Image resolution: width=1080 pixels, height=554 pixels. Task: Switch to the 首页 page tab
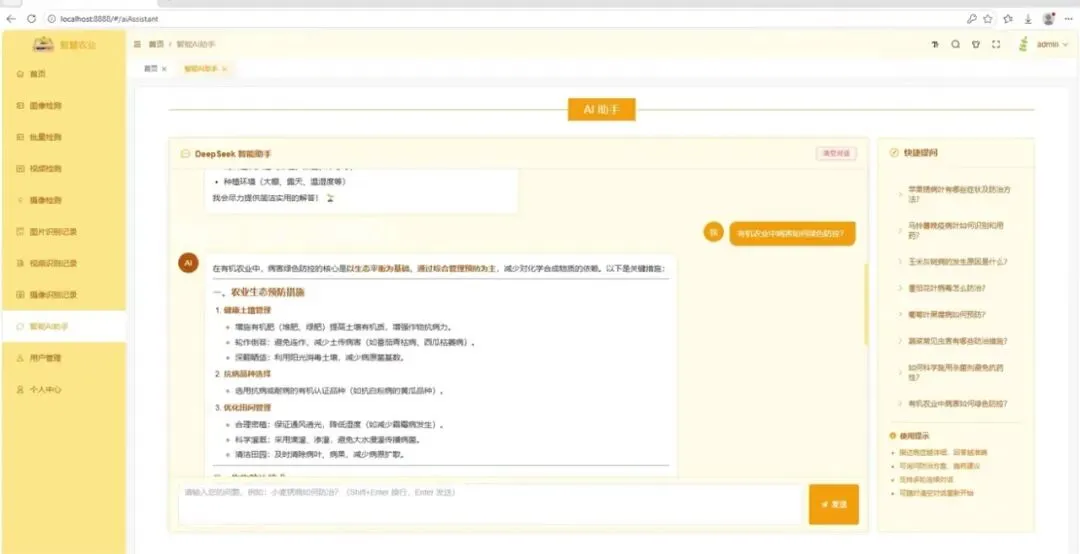(151, 69)
